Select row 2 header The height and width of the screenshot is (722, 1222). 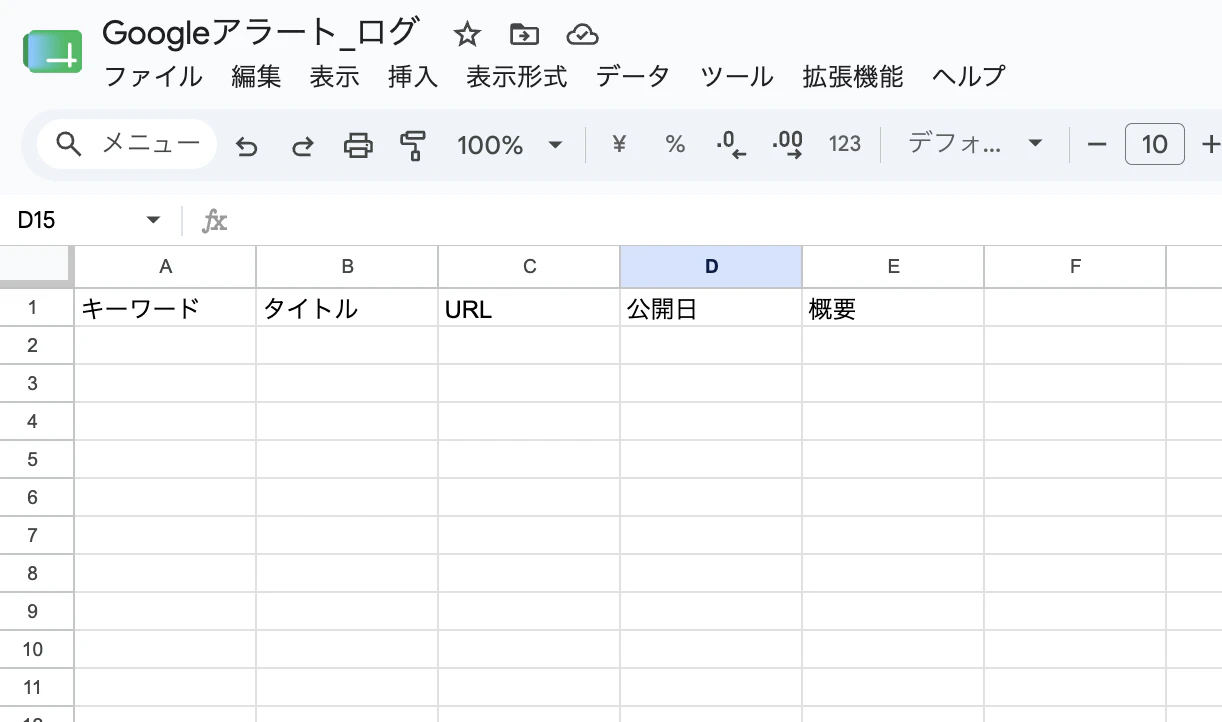36,346
